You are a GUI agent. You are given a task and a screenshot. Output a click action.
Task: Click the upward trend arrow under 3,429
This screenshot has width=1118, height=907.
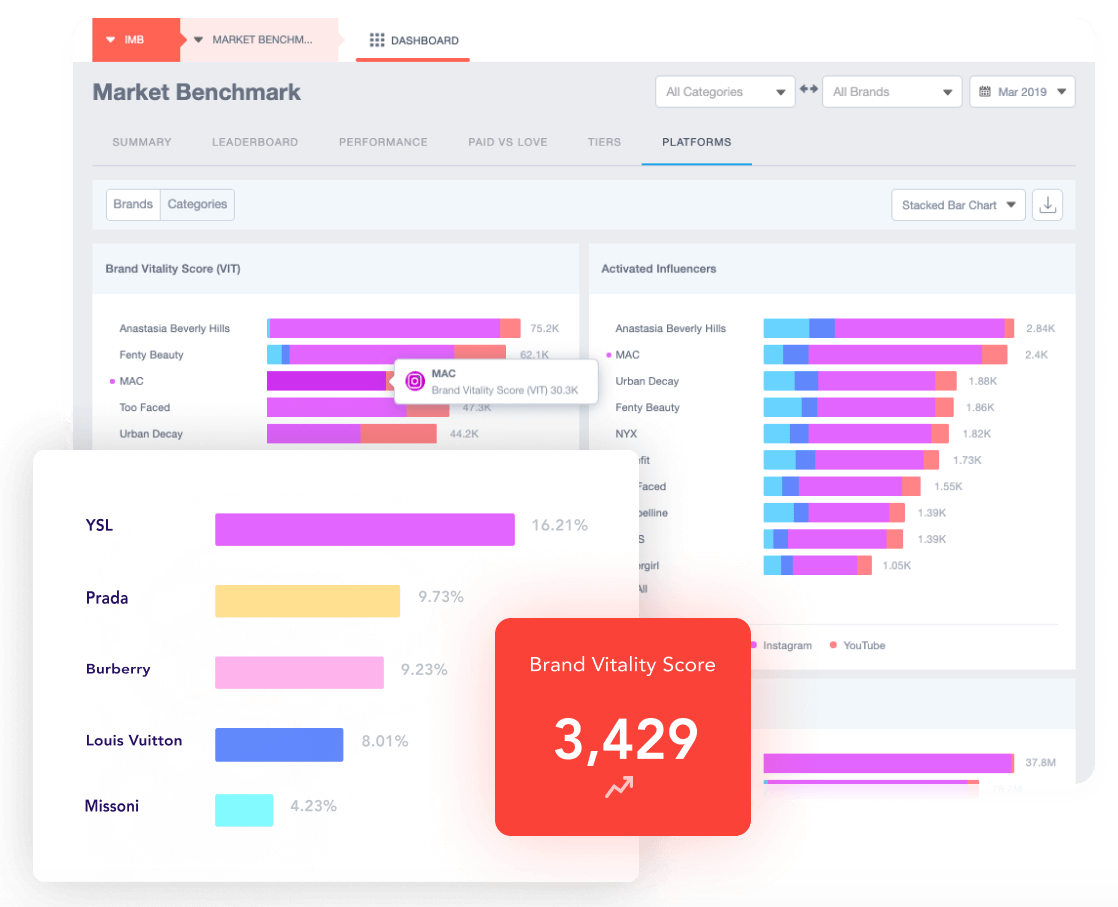[x=619, y=787]
